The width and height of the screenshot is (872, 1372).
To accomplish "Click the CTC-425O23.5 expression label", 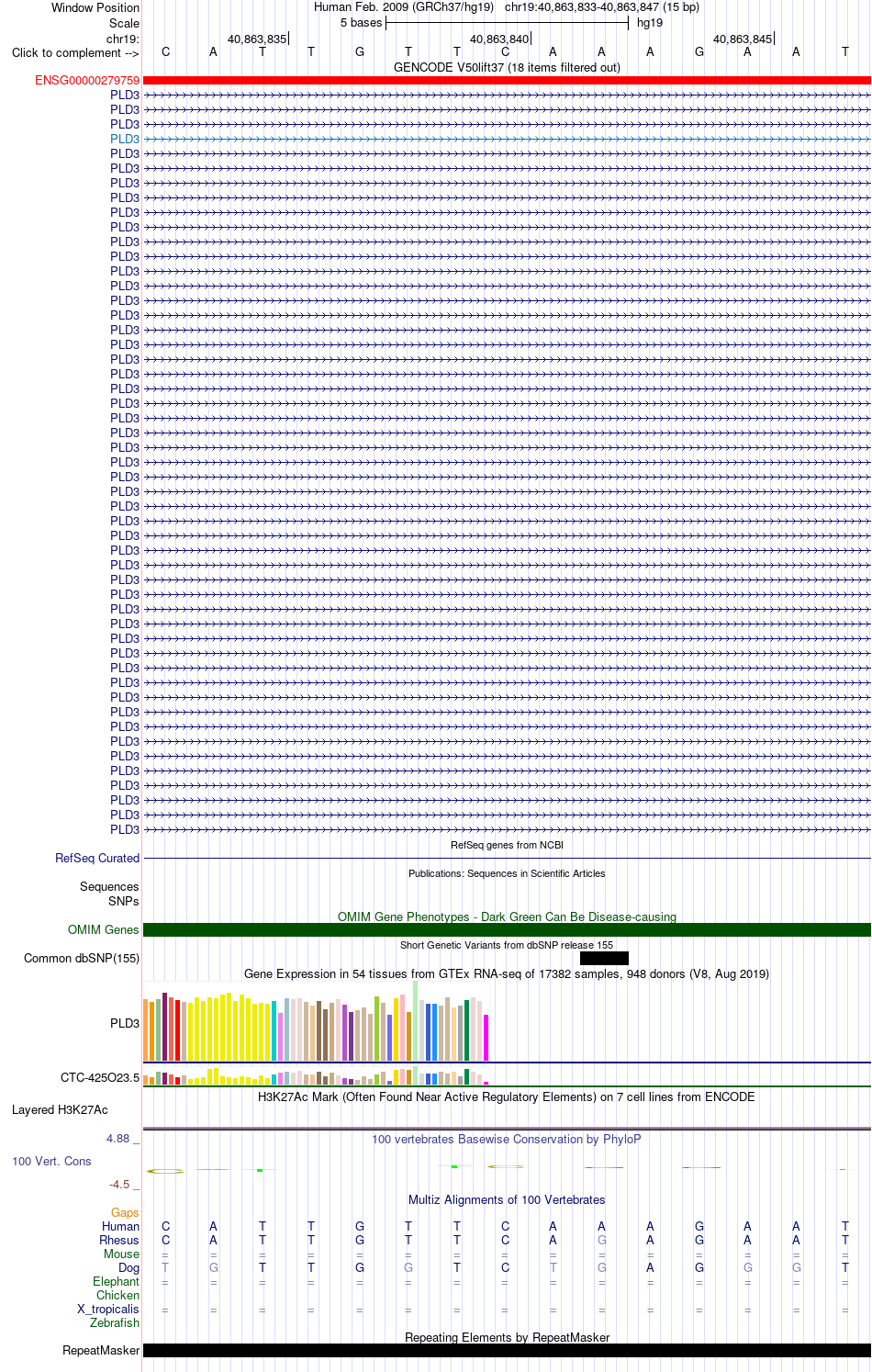I will click(100, 1078).
